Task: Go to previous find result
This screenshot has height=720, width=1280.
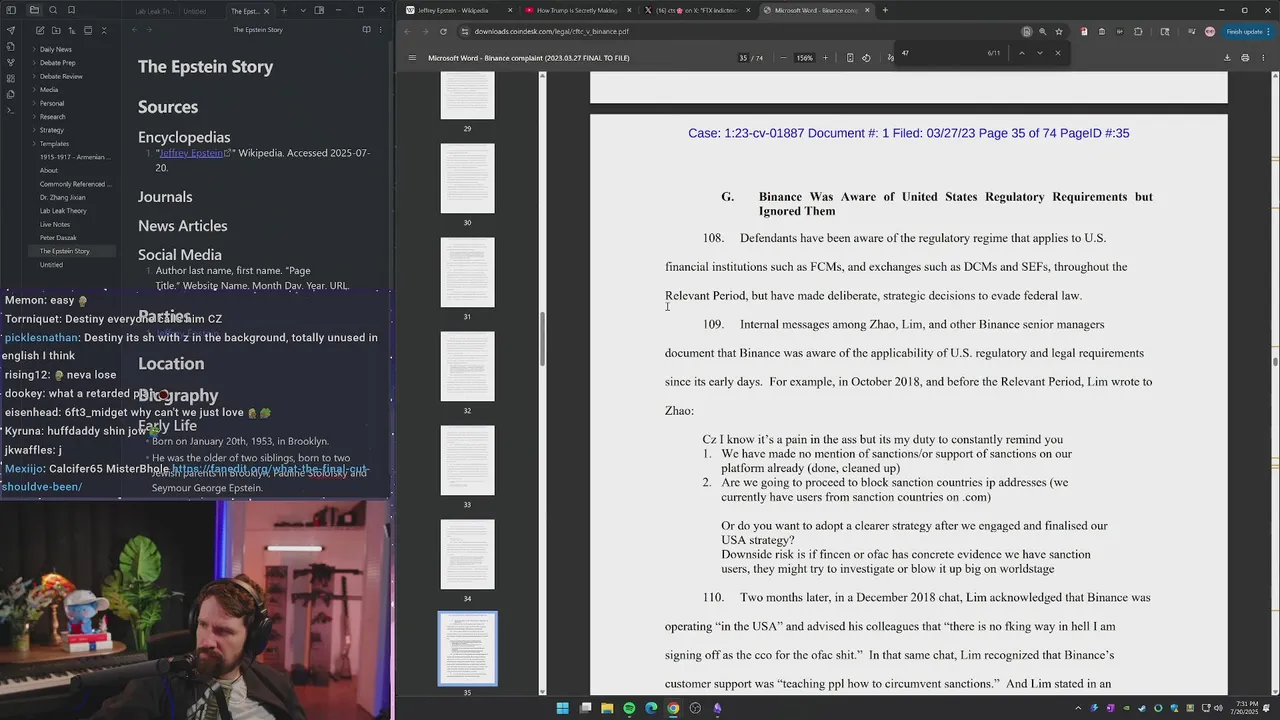Action: coord(1021,53)
